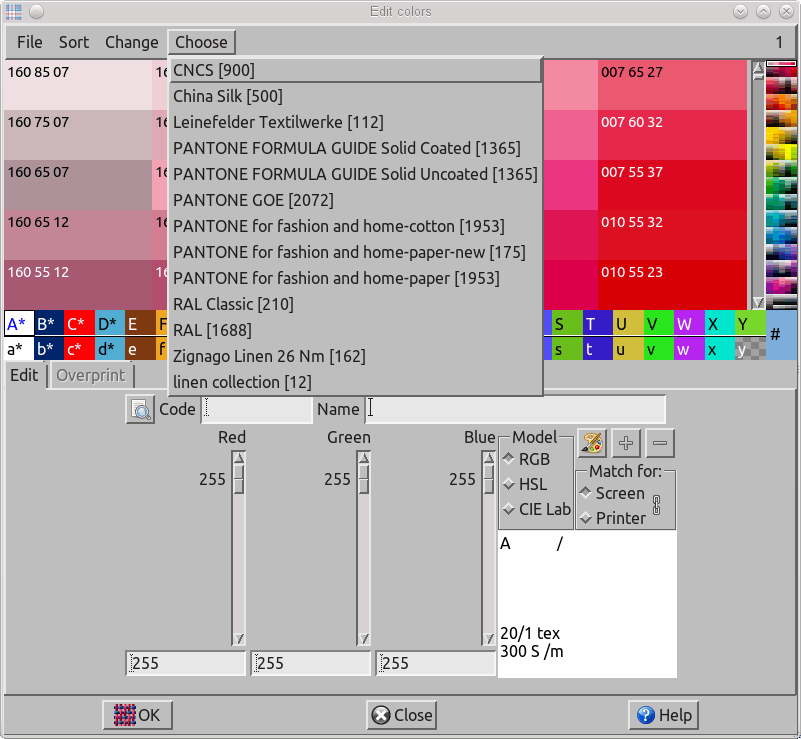Click the Close button
Viewport: 801px width, 739px height.
[x=402, y=715]
